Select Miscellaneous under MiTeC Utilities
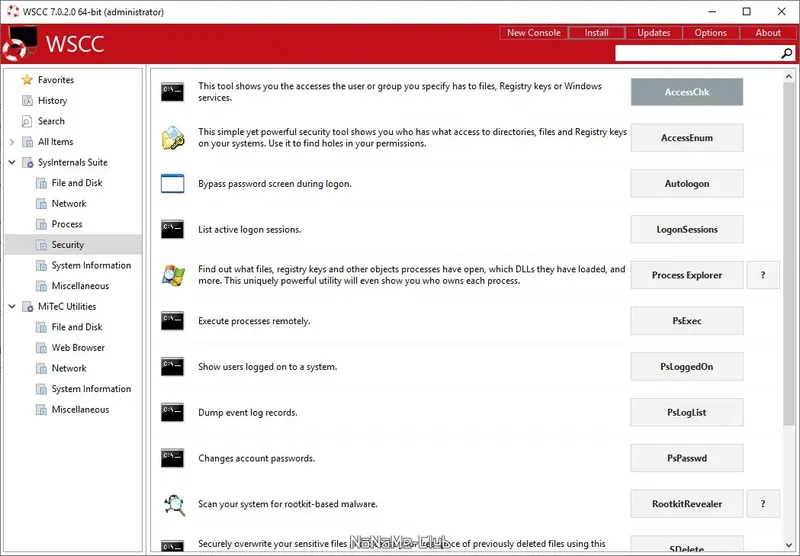Screen dimensions: 800x556 [x=81, y=410]
